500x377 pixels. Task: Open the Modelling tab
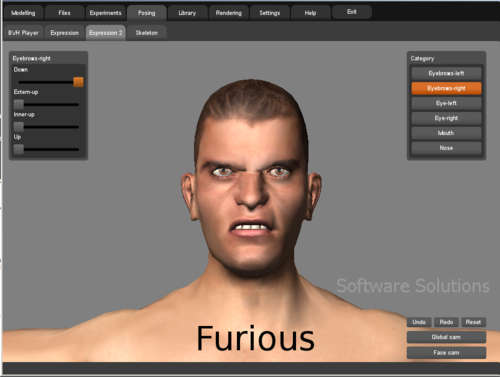pyautogui.click(x=23, y=13)
